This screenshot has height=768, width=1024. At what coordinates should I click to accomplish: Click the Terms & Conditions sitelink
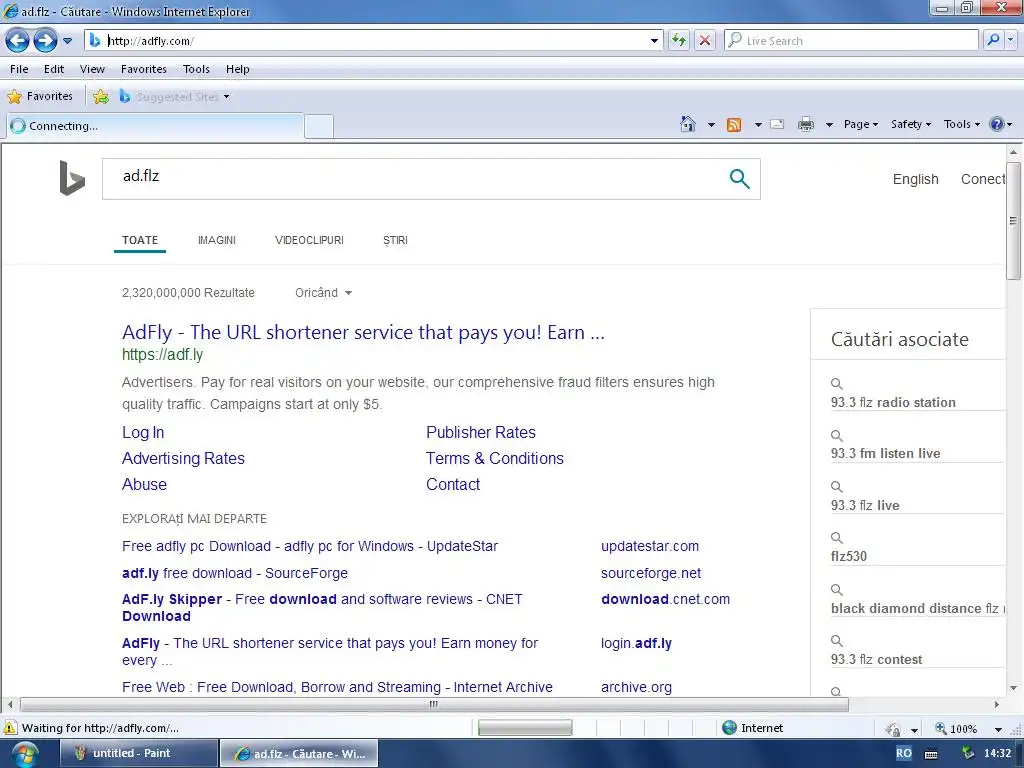point(494,458)
